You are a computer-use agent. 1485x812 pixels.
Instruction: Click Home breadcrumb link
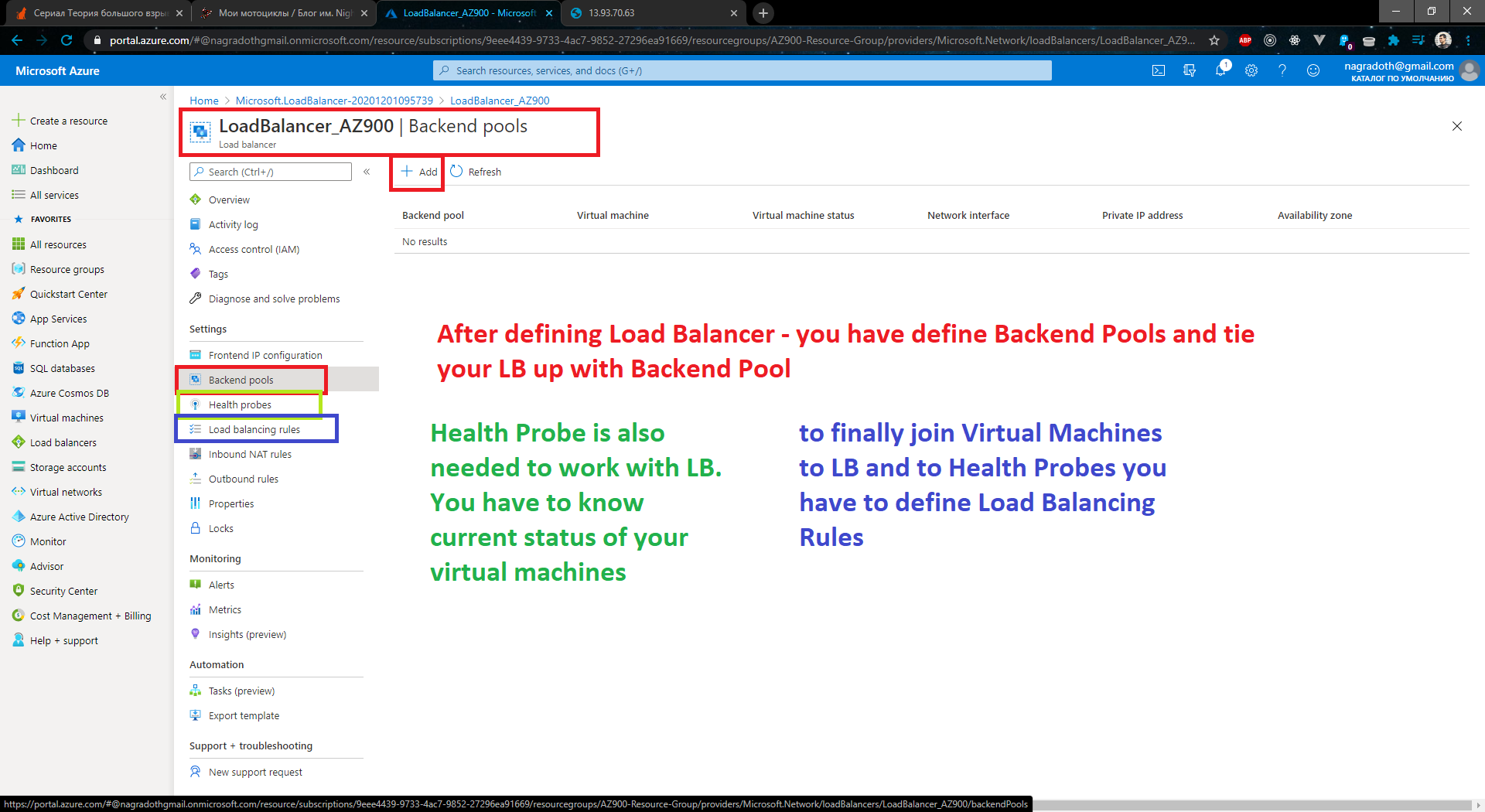[x=204, y=101]
